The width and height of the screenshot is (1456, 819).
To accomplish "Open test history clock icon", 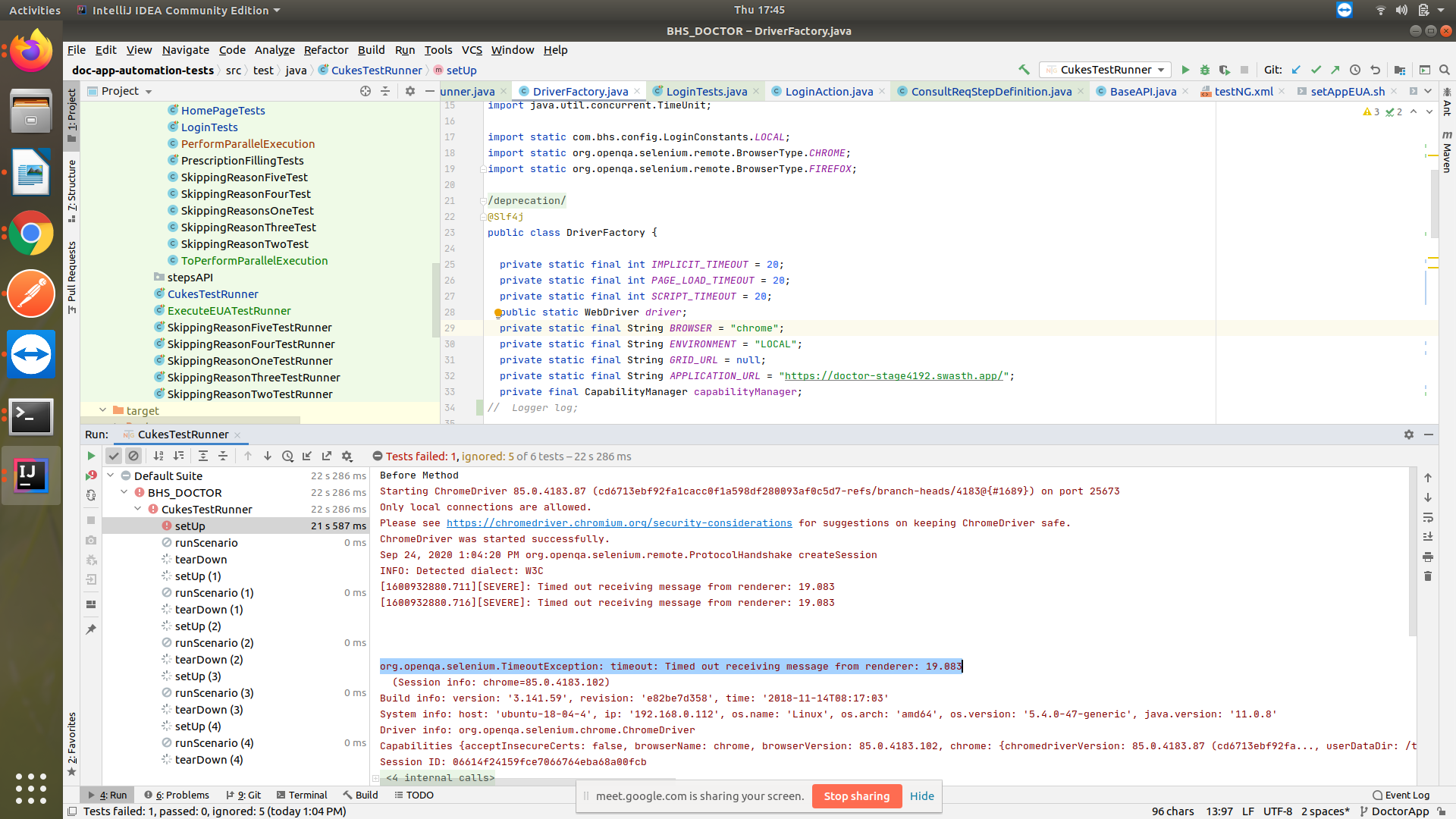I will (287, 456).
